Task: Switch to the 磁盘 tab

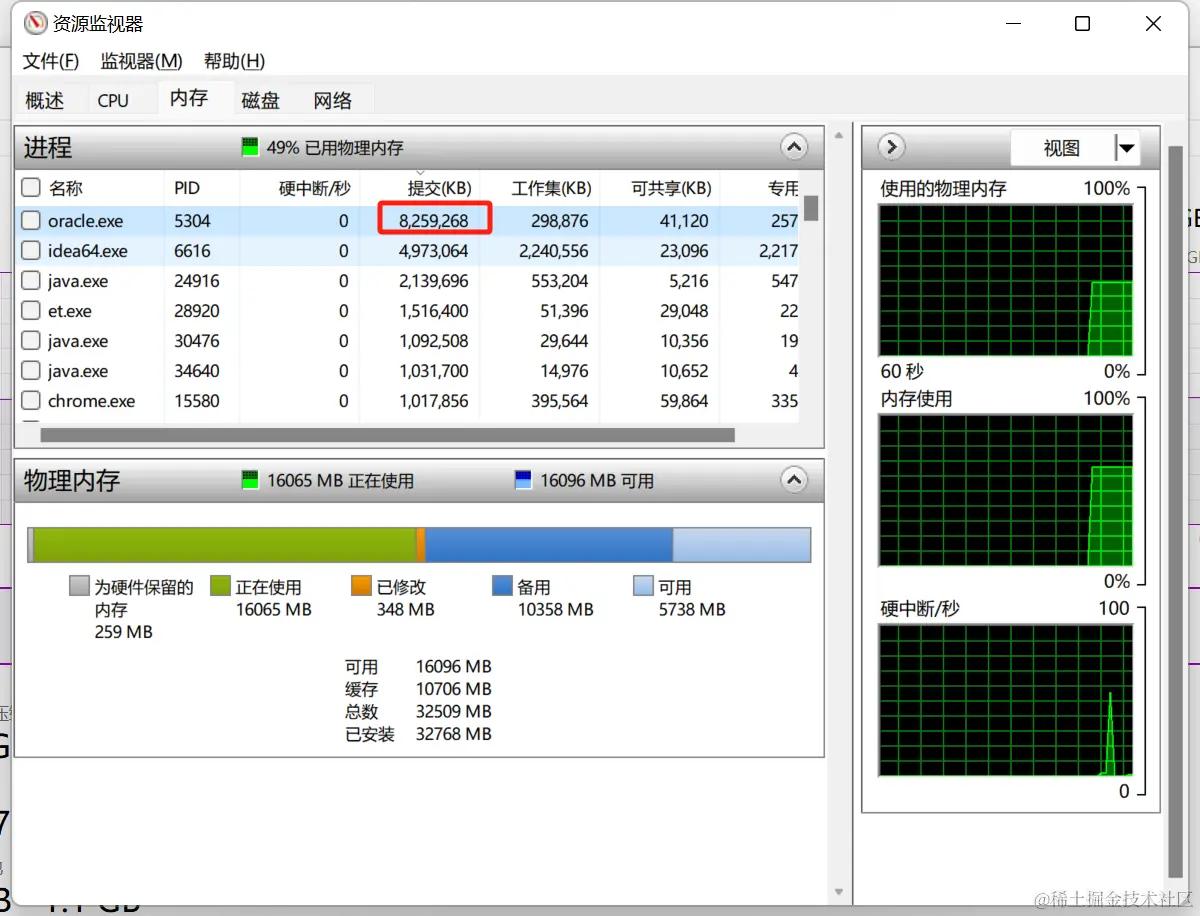Action: [261, 100]
